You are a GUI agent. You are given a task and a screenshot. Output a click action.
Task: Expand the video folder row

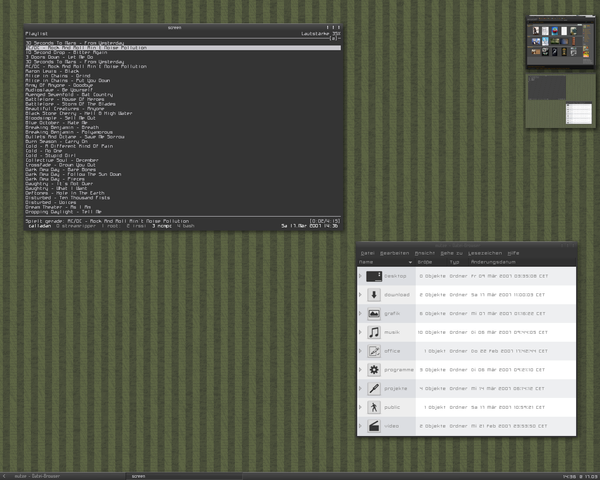point(360,426)
